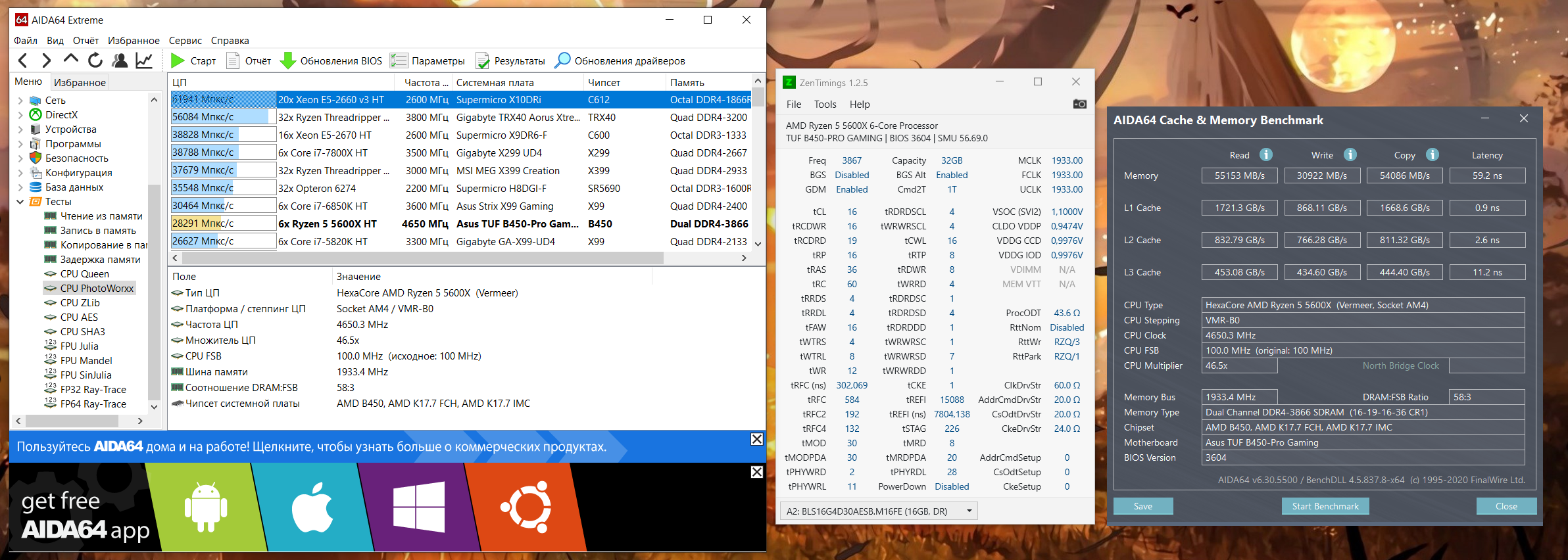Select CPU Queen benchmark in the tree
The width and height of the screenshot is (1568, 560).
(85, 274)
